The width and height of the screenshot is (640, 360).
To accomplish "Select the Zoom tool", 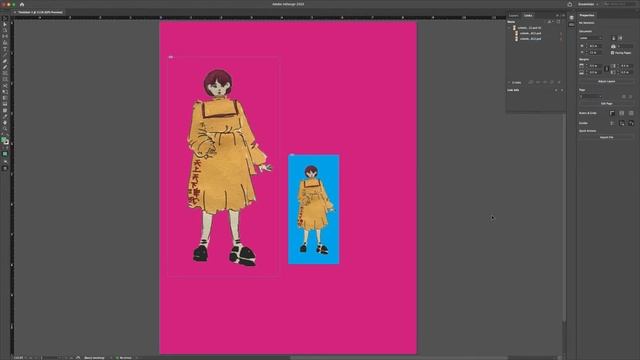I will click(x=5, y=129).
